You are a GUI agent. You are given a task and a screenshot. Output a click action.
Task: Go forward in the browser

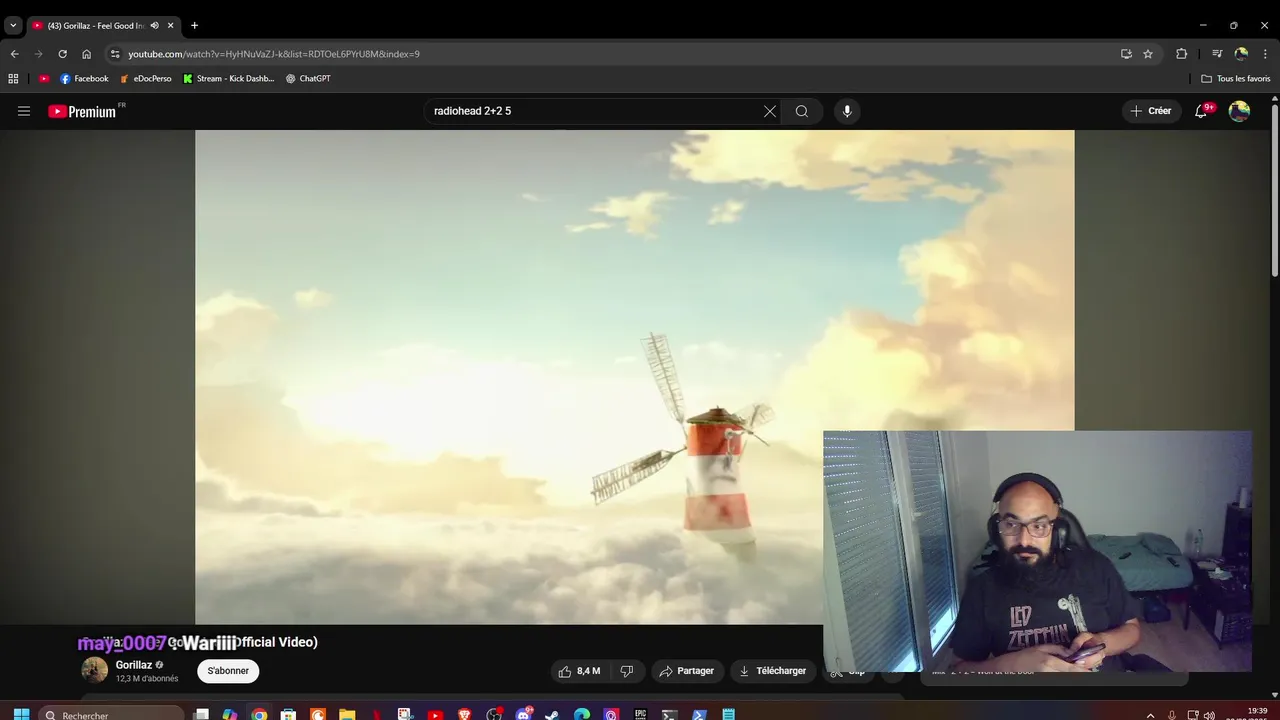pyautogui.click(x=38, y=54)
